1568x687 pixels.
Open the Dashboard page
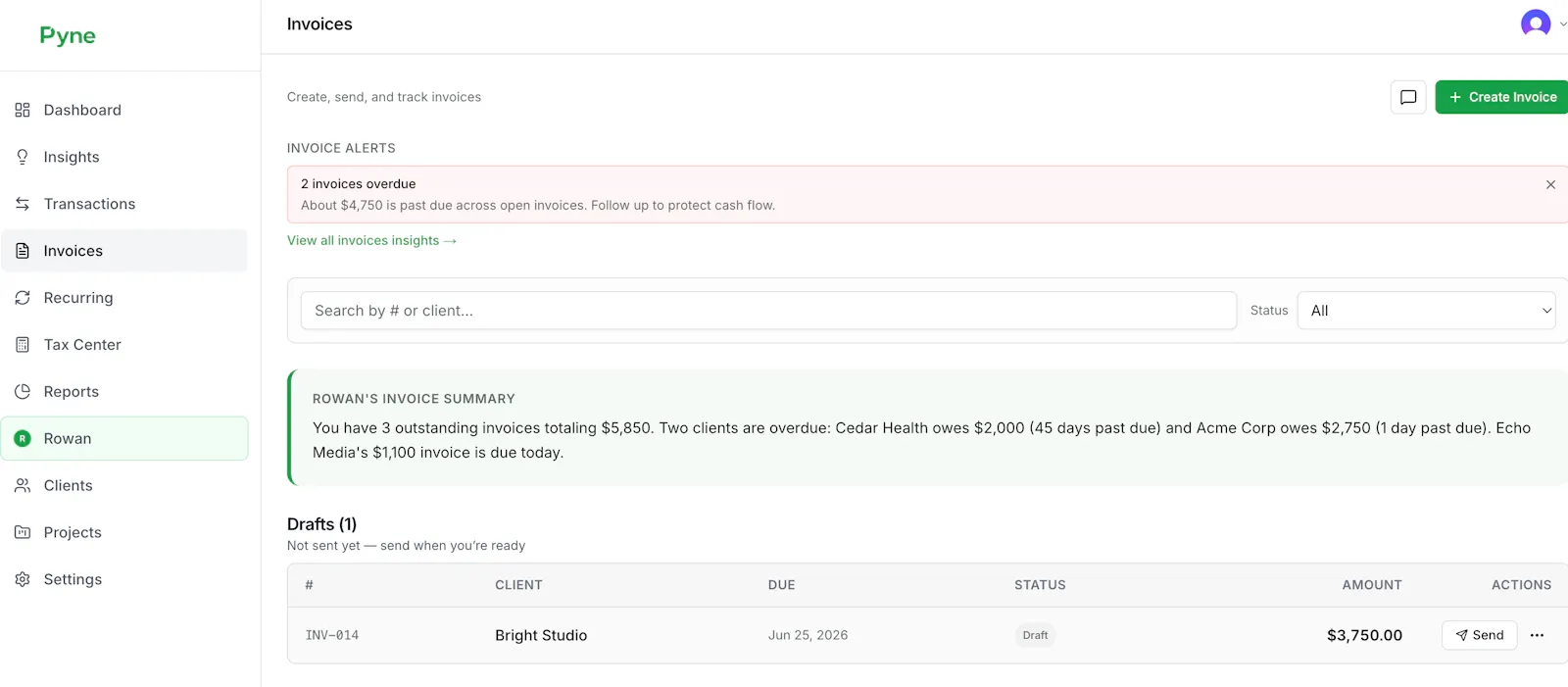(124, 110)
